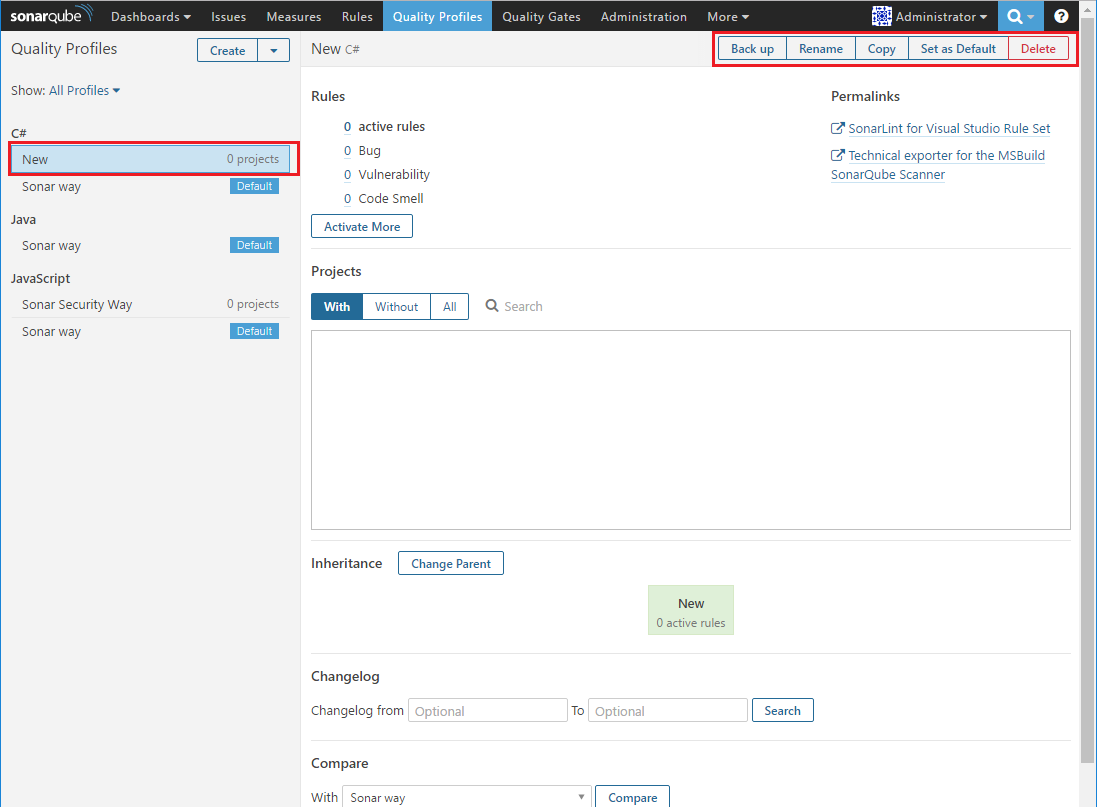Open the Create button dropdown arrow
The image size is (1097, 807).
click(274, 50)
